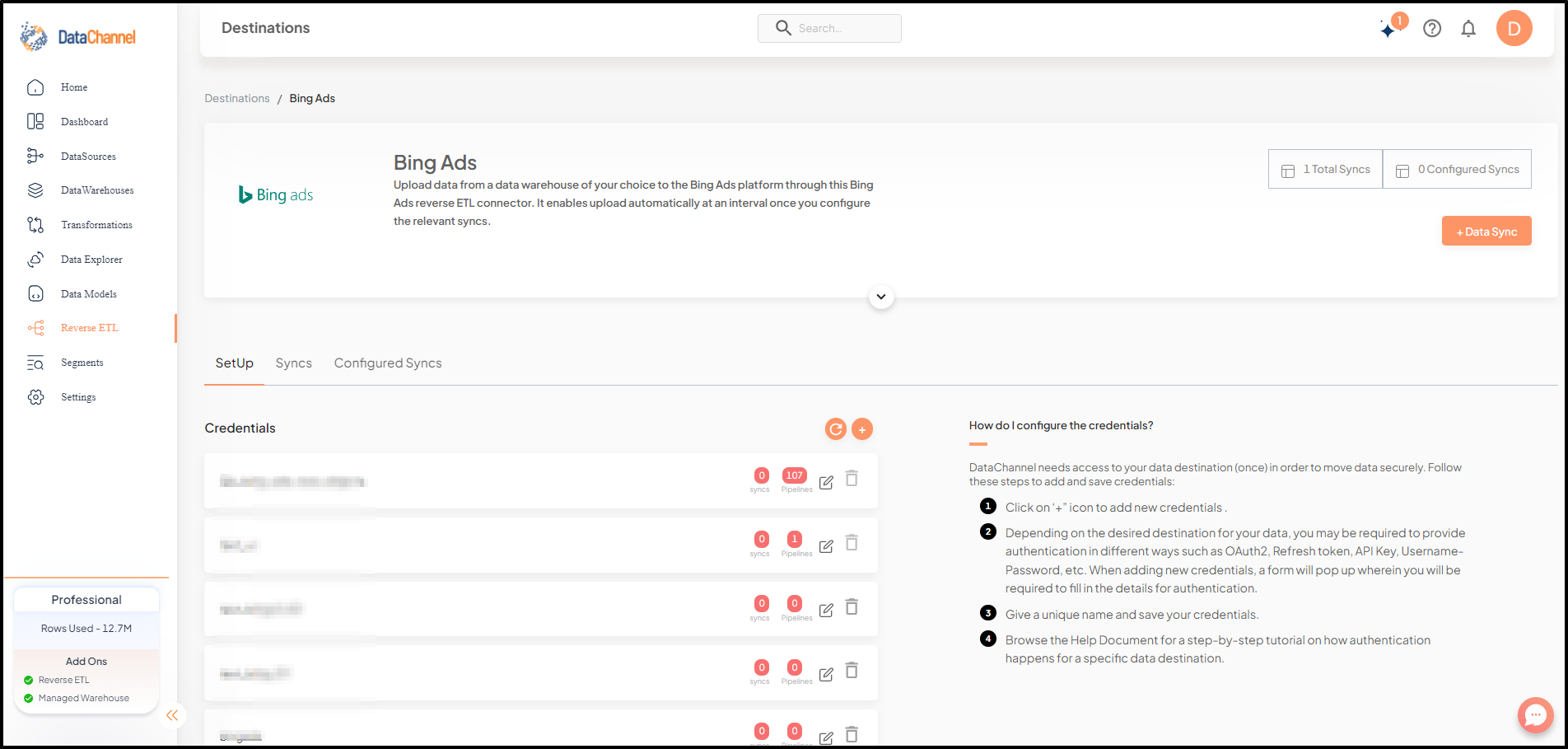Delete the credential with 107 pipelines
Image resolution: width=1568 pixels, height=749 pixels.
pos(852,479)
